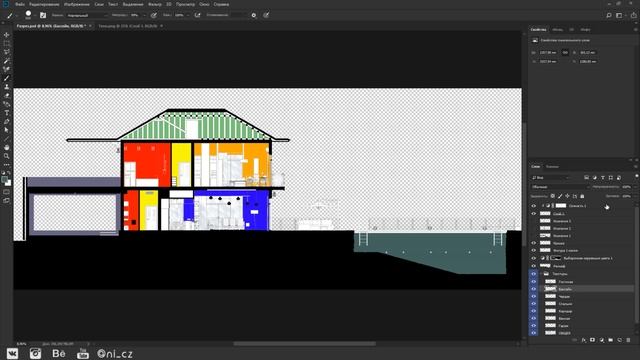Image resolution: width=640 pixels, height=360 pixels.
Task: Change screen mode in toolbox
Action: tap(7, 200)
